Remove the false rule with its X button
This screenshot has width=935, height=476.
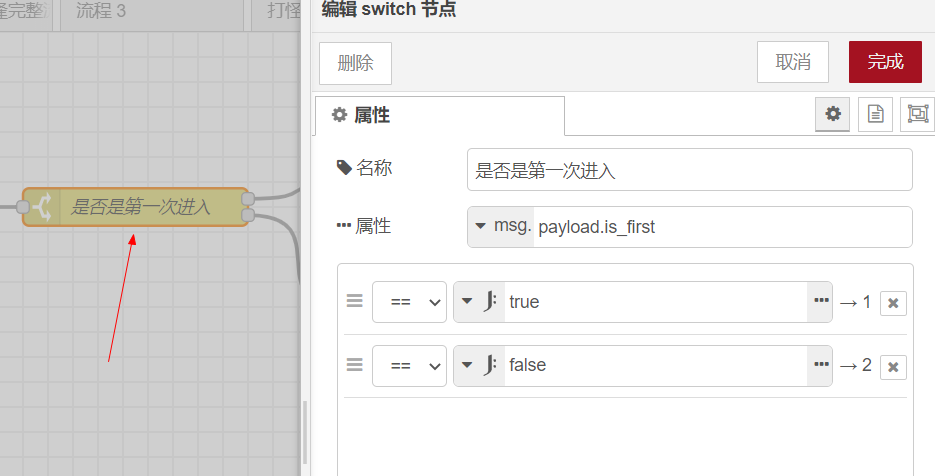tap(893, 367)
